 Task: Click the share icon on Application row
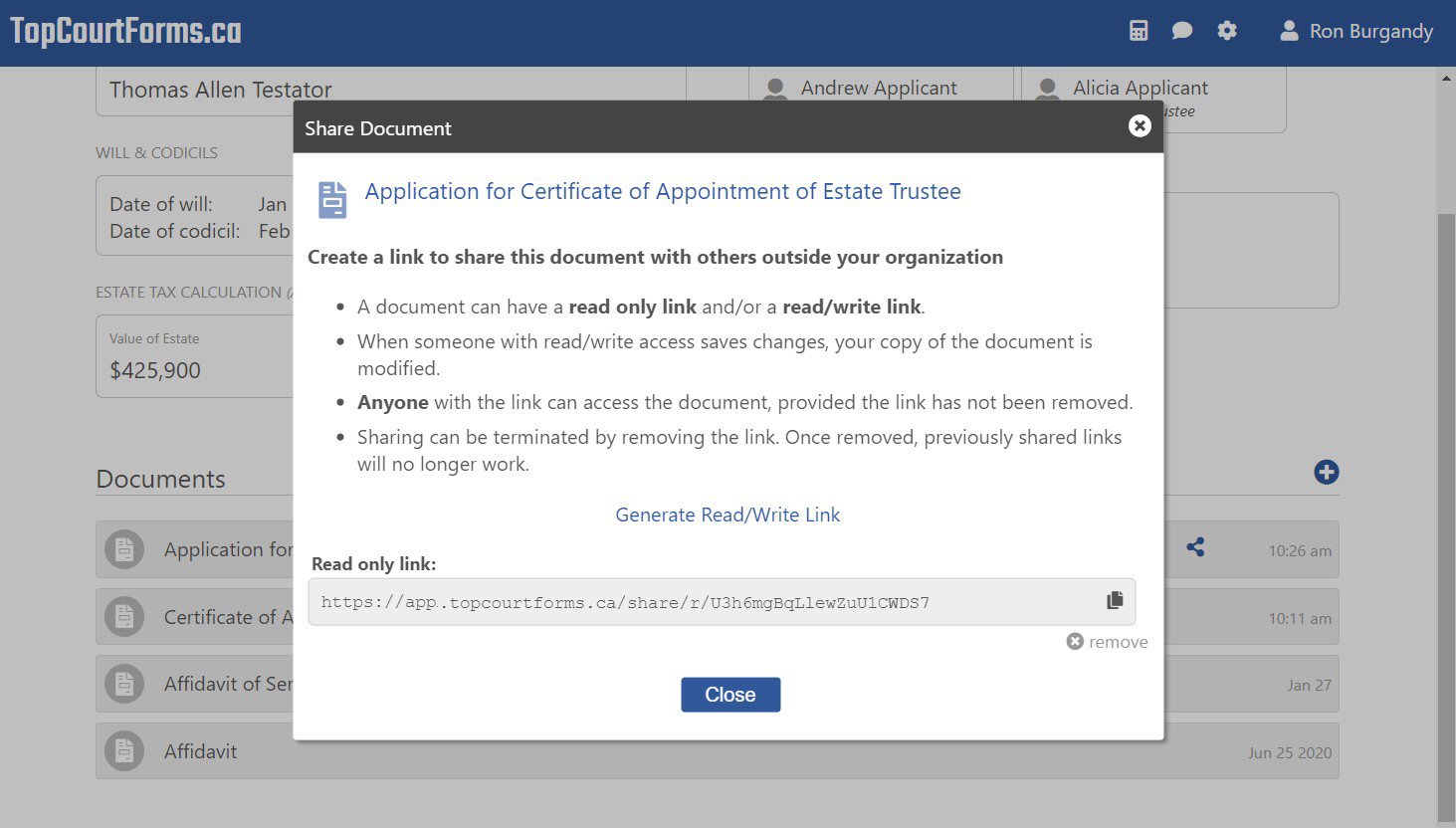pos(1195,547)
